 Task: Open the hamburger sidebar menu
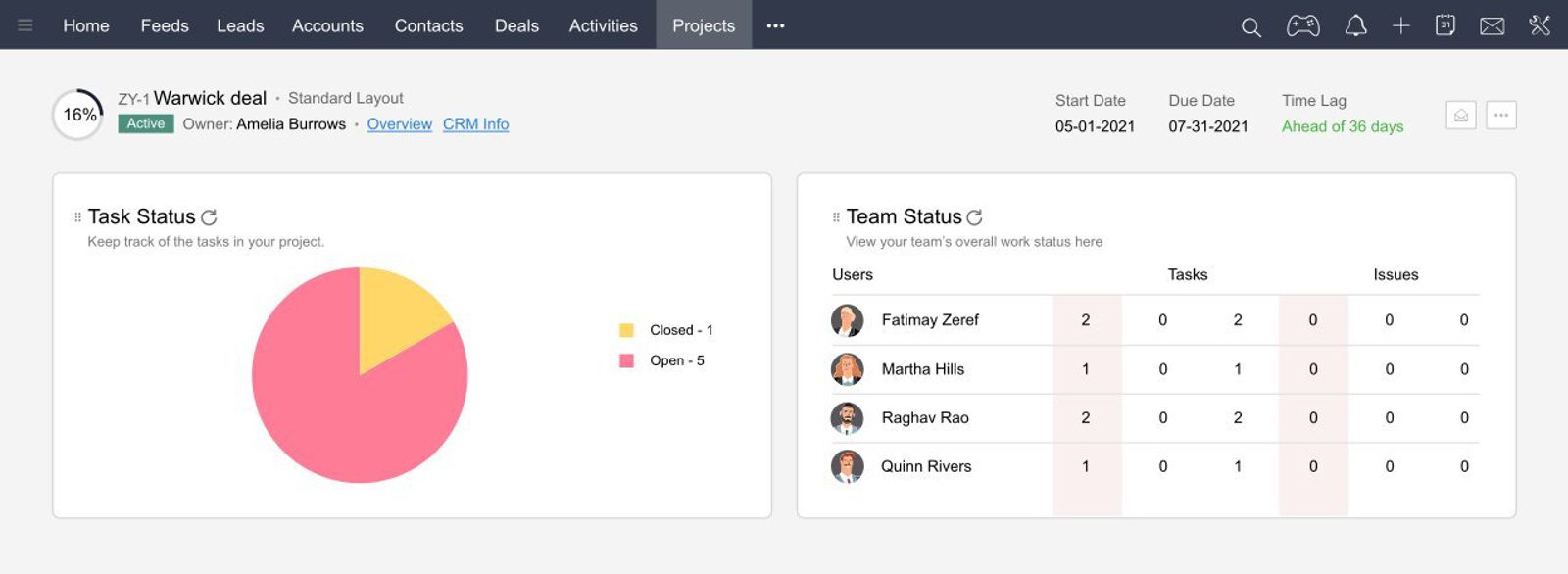(25, 25)
